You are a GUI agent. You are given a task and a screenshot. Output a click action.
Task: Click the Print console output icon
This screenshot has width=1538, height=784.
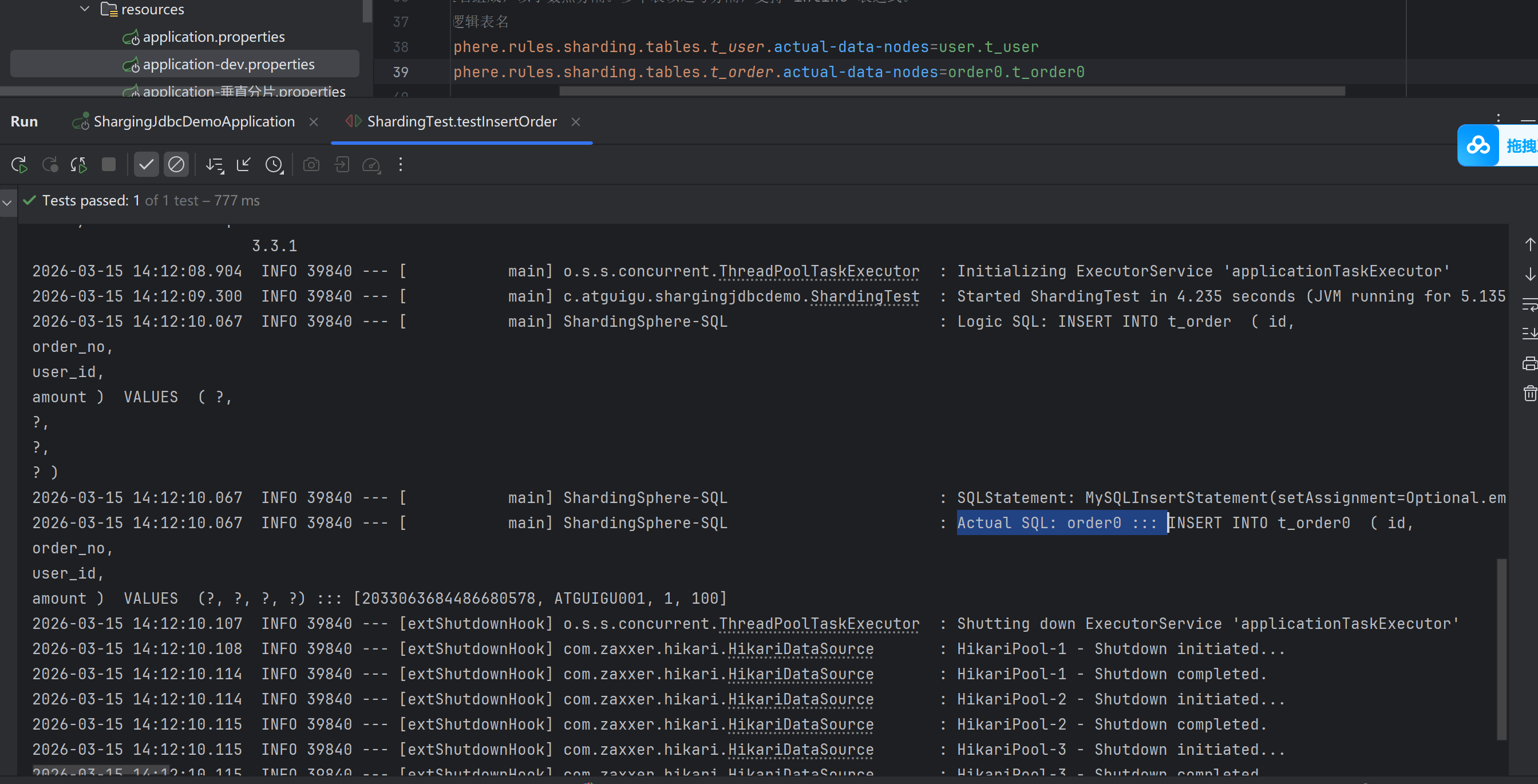(1529, 363)
